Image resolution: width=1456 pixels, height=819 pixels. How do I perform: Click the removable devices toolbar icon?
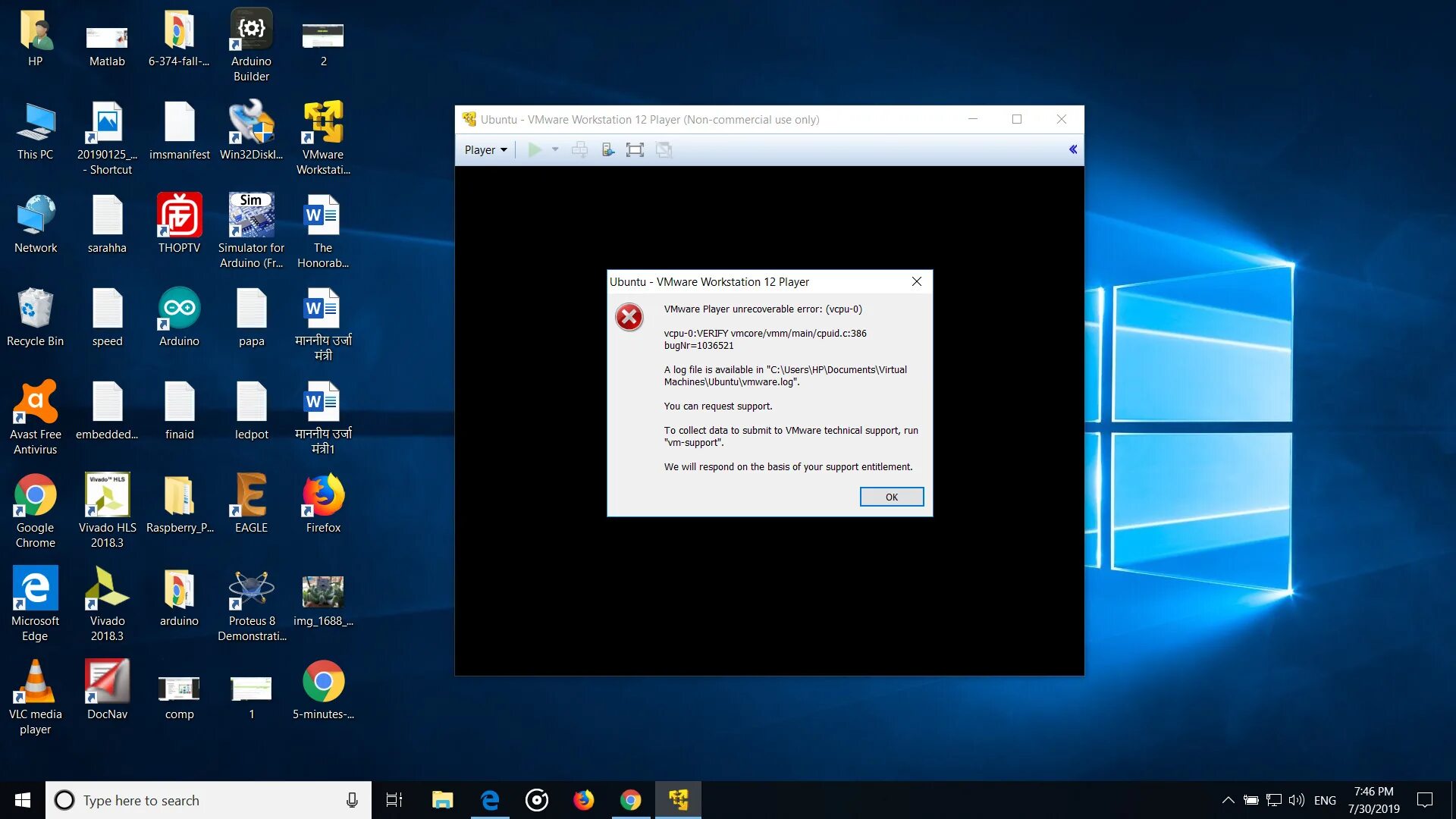pyautogui.click(x=607, y=150)
